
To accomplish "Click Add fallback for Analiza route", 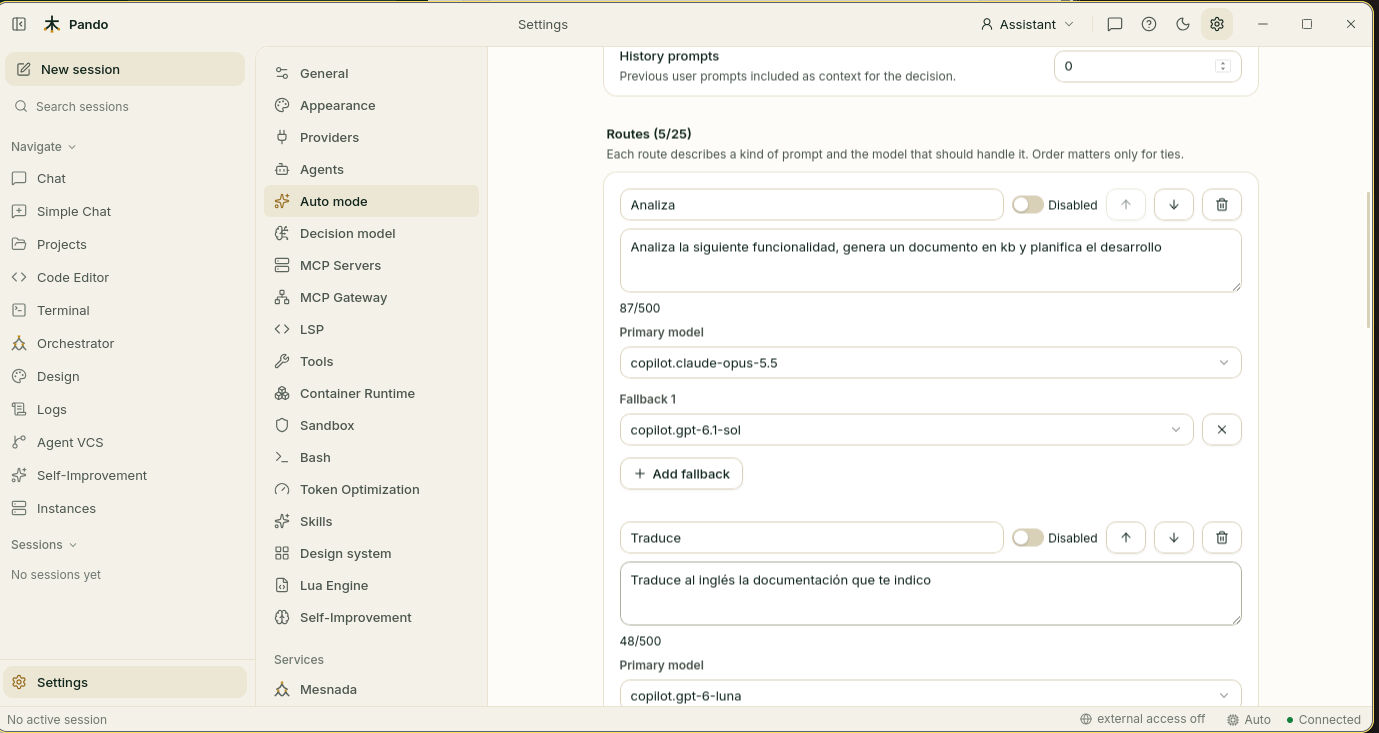I will 681,474.
